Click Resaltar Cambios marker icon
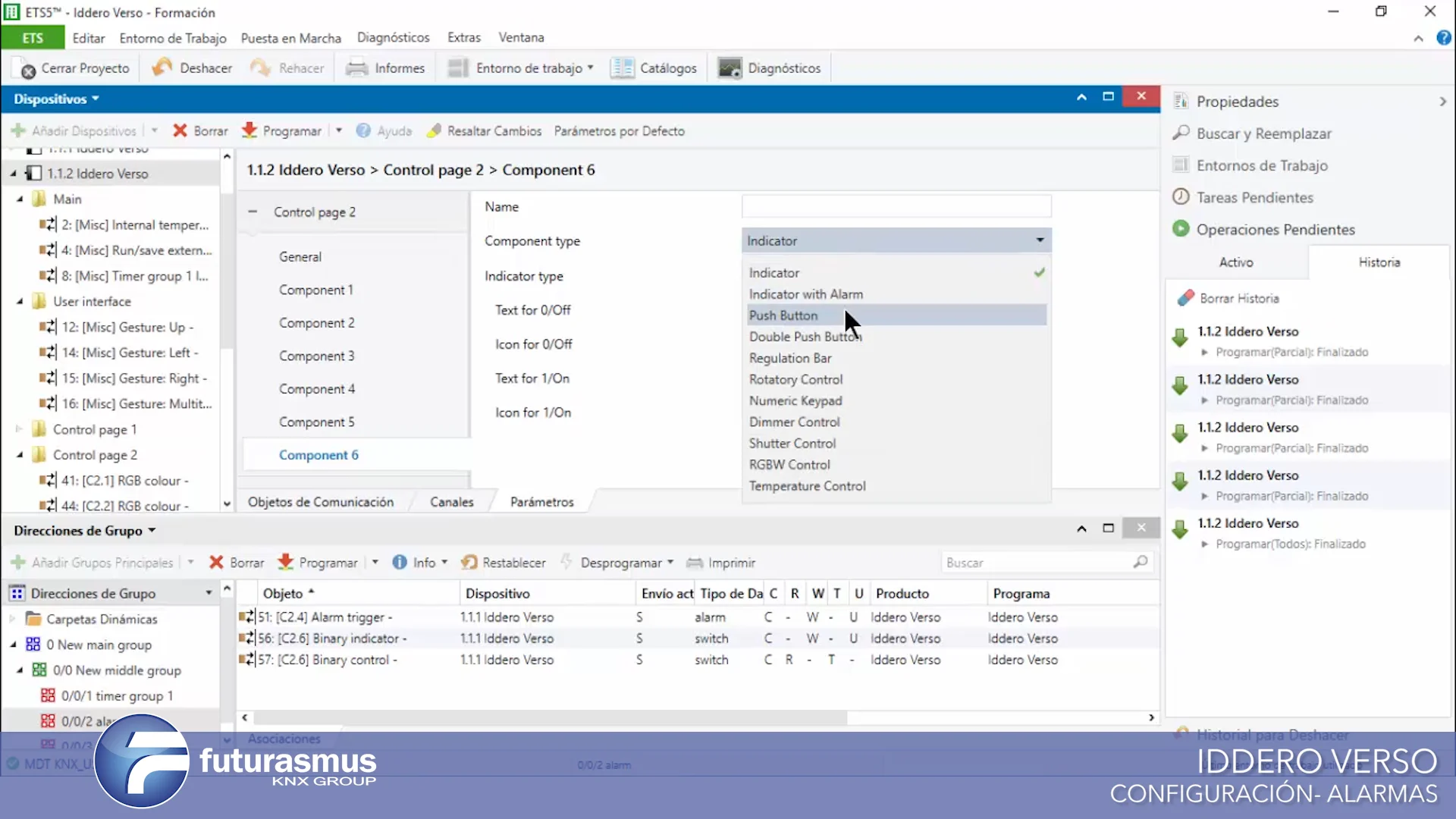Viewport: 1456px width, 819px height. [x=434, y=130]
